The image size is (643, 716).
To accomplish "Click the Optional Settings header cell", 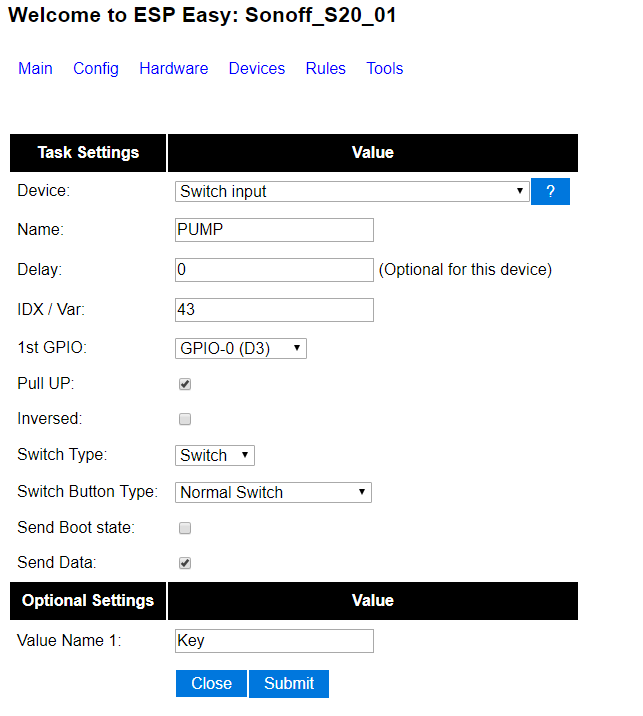I will point(88,601).
